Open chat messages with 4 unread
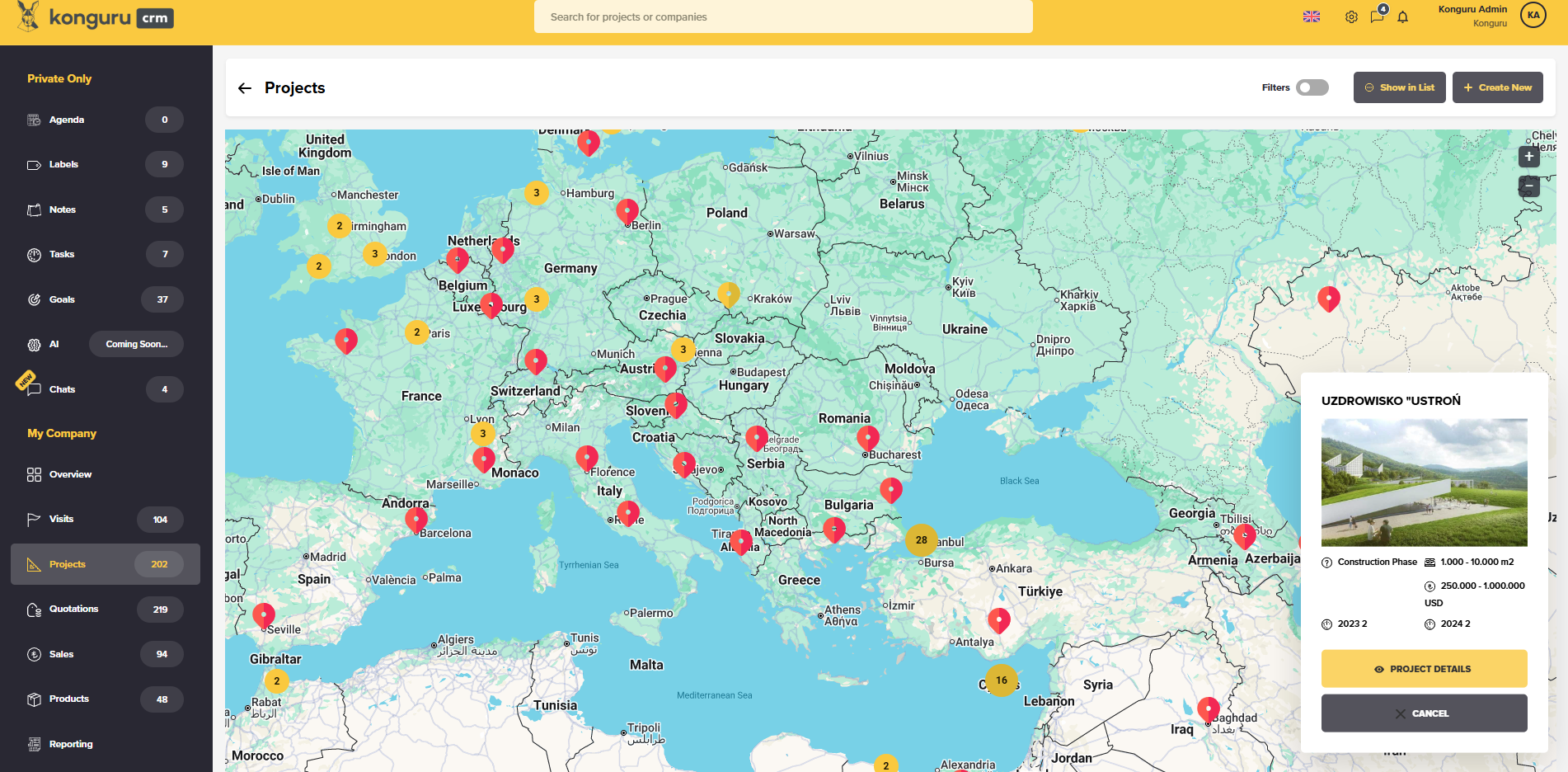Viewport: 1568px width, 772px height. click(1377, 16)
